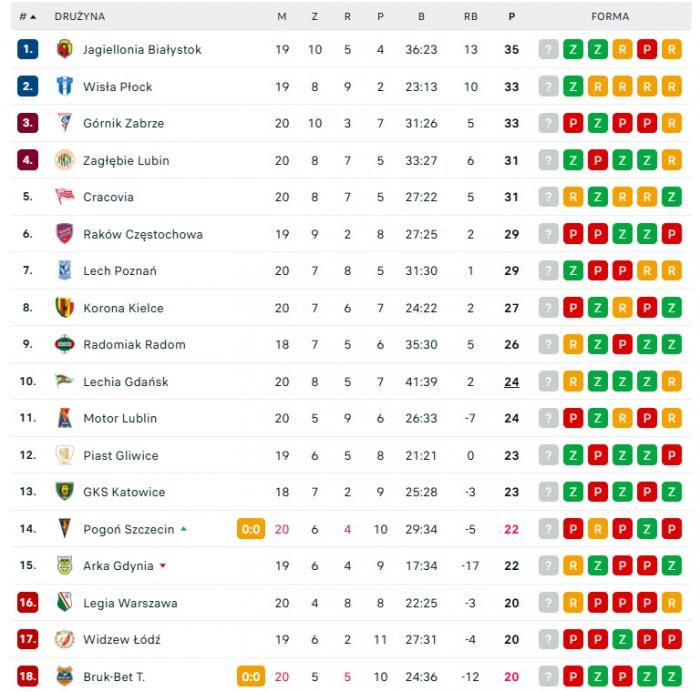Sort by the DRUŻYNA column header
Image resolution: width=700 pixels, height=692 pixels.
[x=80, y=17]
